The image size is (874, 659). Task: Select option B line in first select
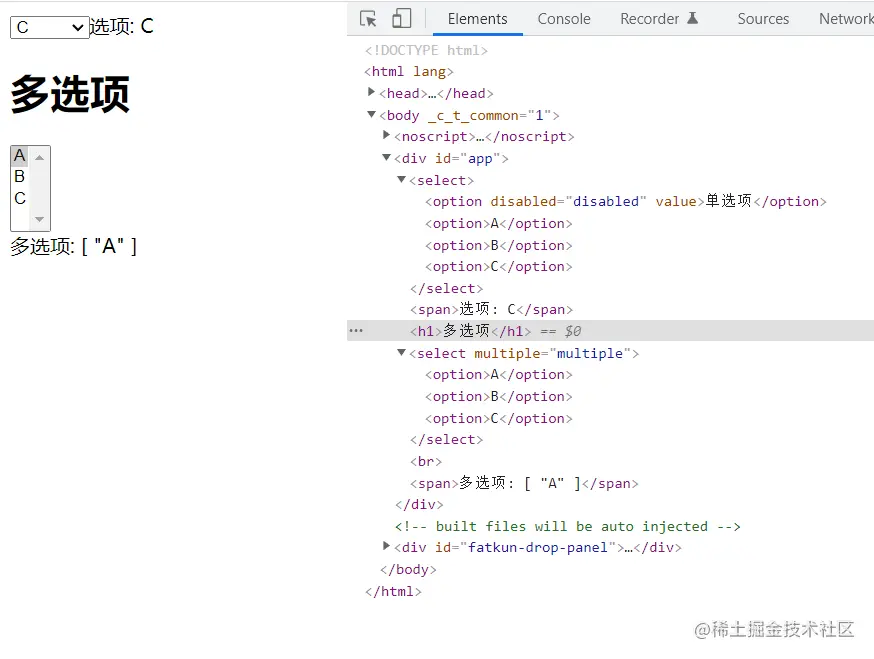[x=498, y=245]
